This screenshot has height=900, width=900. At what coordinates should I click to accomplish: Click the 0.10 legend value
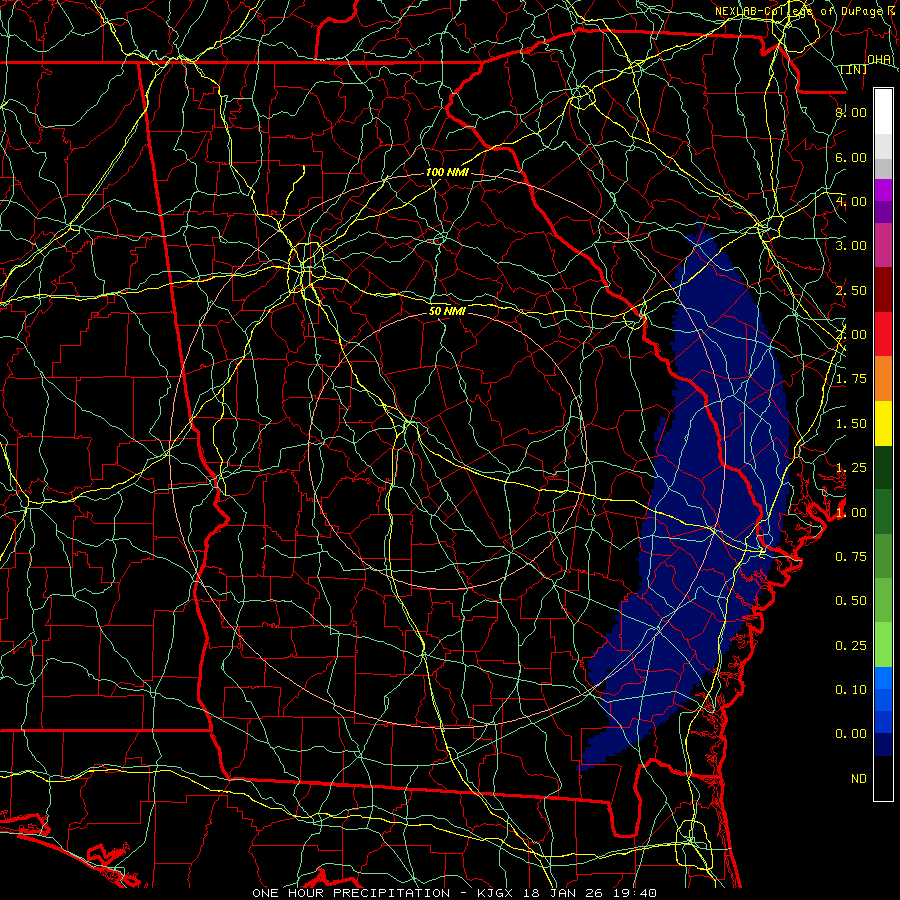[851, 690]
